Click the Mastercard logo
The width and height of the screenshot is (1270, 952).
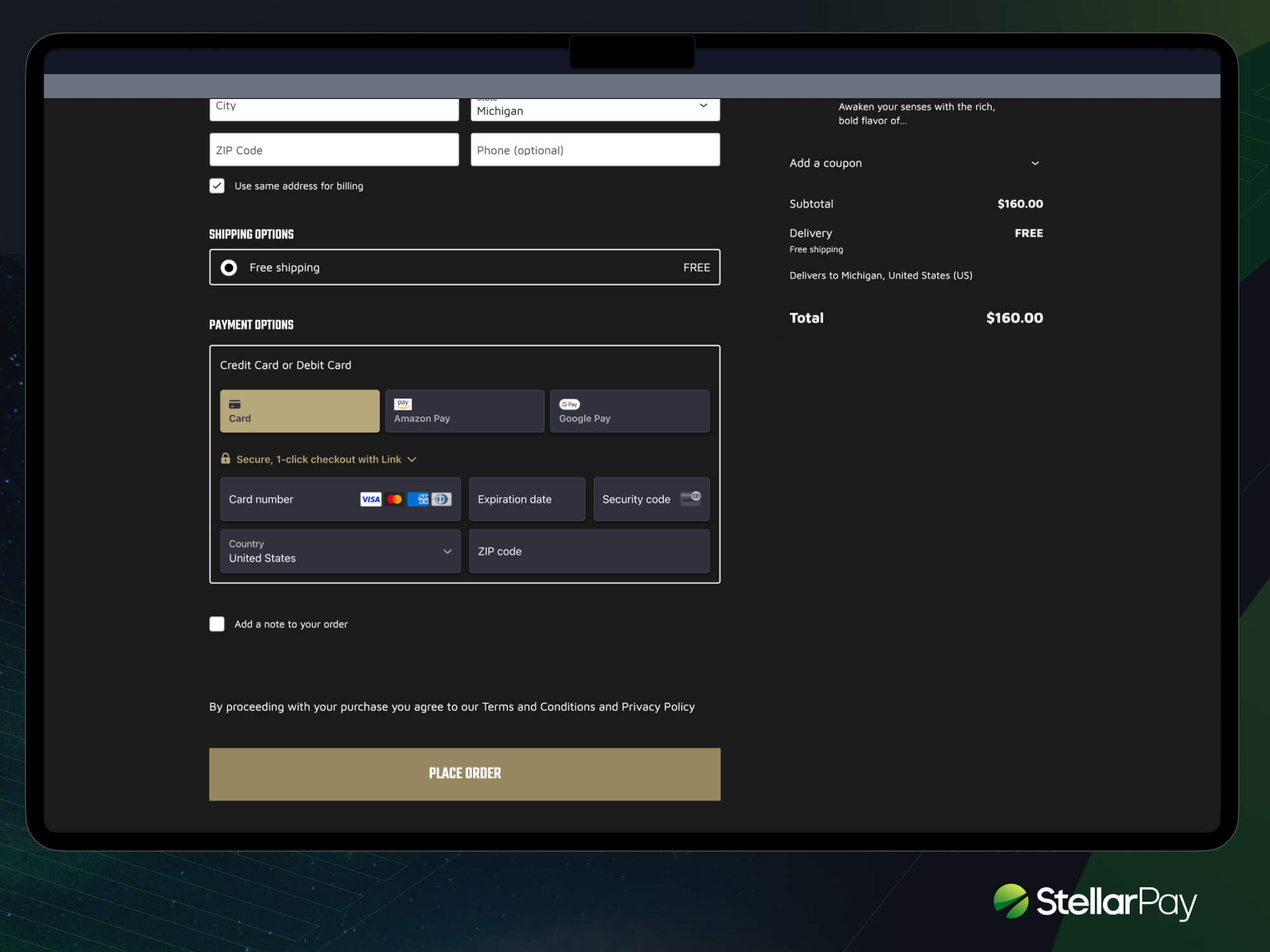pyautogui.click(x=394, y=499)
